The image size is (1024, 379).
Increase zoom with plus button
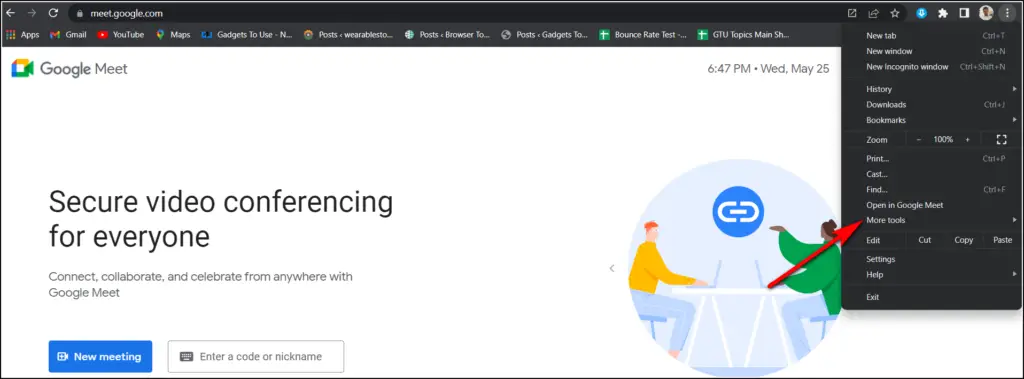coord(967,139)
